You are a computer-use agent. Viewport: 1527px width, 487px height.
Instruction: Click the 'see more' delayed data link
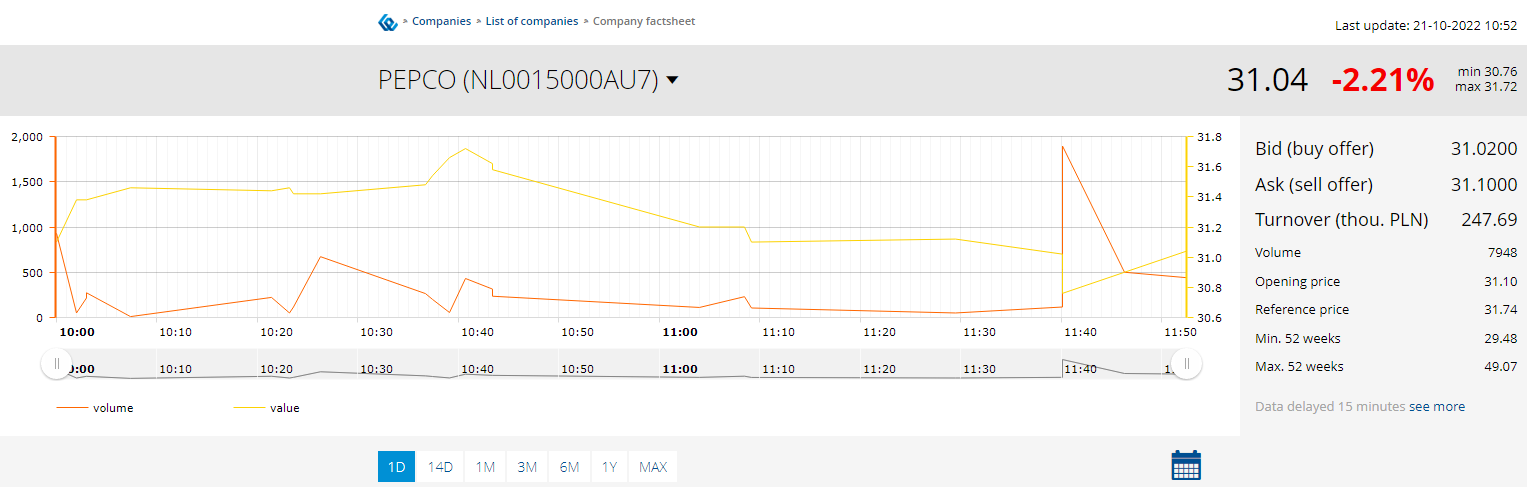(1437, 406)
